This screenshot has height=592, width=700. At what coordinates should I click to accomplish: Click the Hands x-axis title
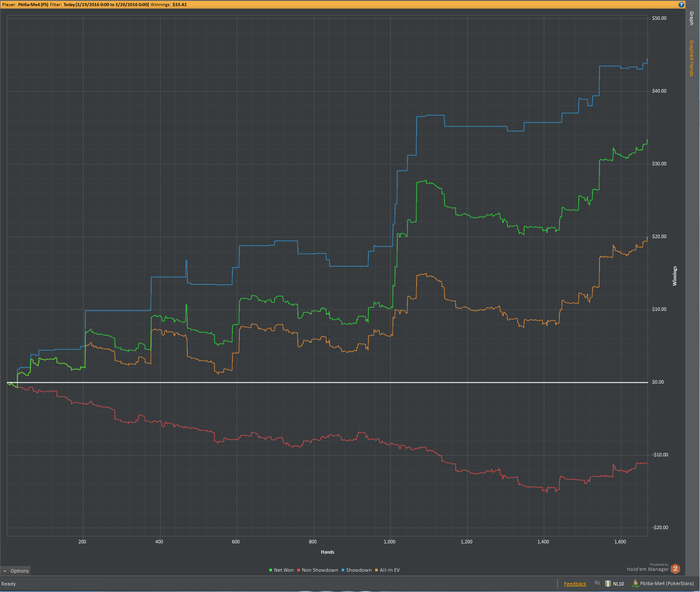click(x=327, y=552)
